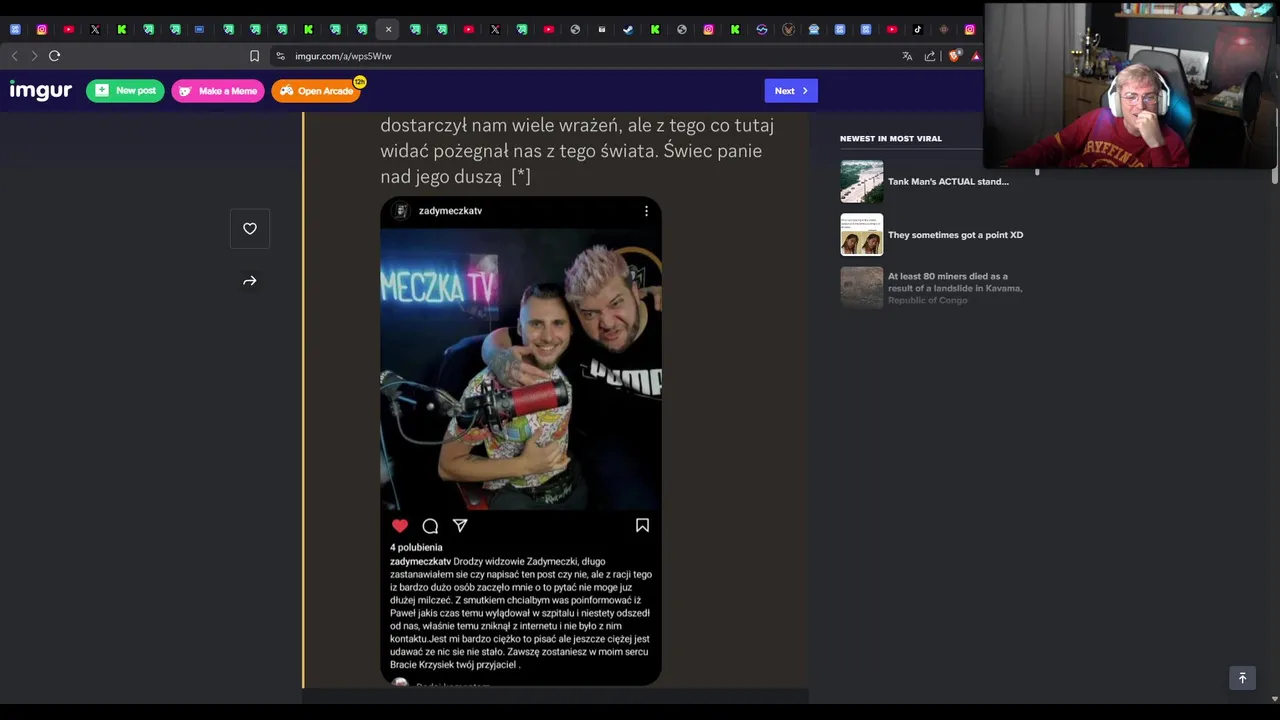Switch to the circular lion emblem tab

click(x=788, y=29)
